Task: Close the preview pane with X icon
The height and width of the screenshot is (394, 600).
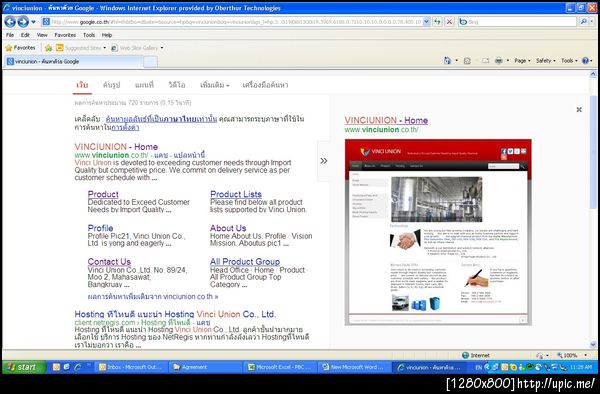Action: click(579, 110)
